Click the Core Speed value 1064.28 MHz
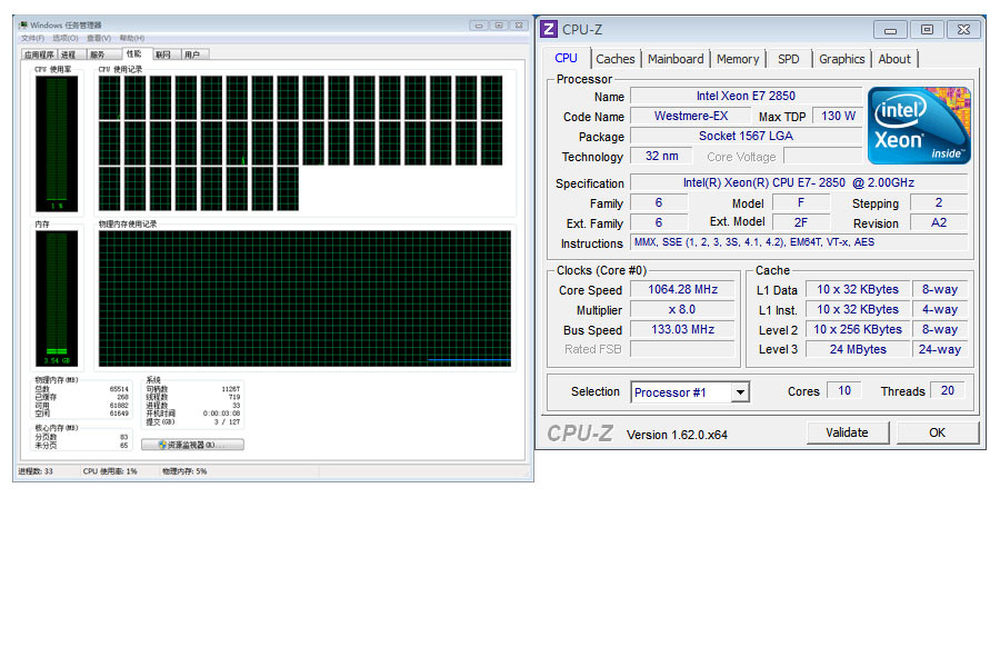 click(x=682, y=290)
